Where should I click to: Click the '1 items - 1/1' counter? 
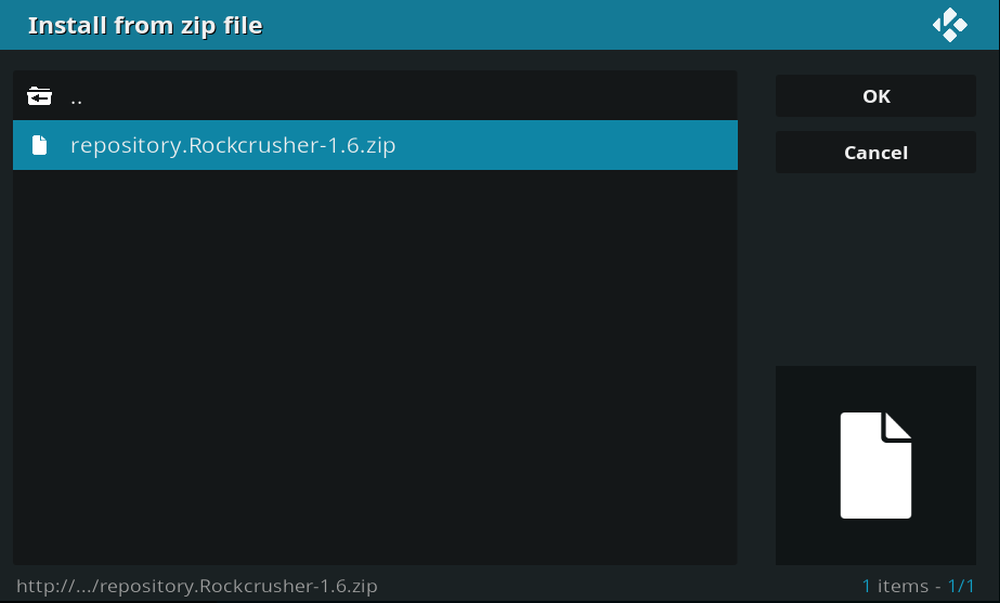(918, 586)
